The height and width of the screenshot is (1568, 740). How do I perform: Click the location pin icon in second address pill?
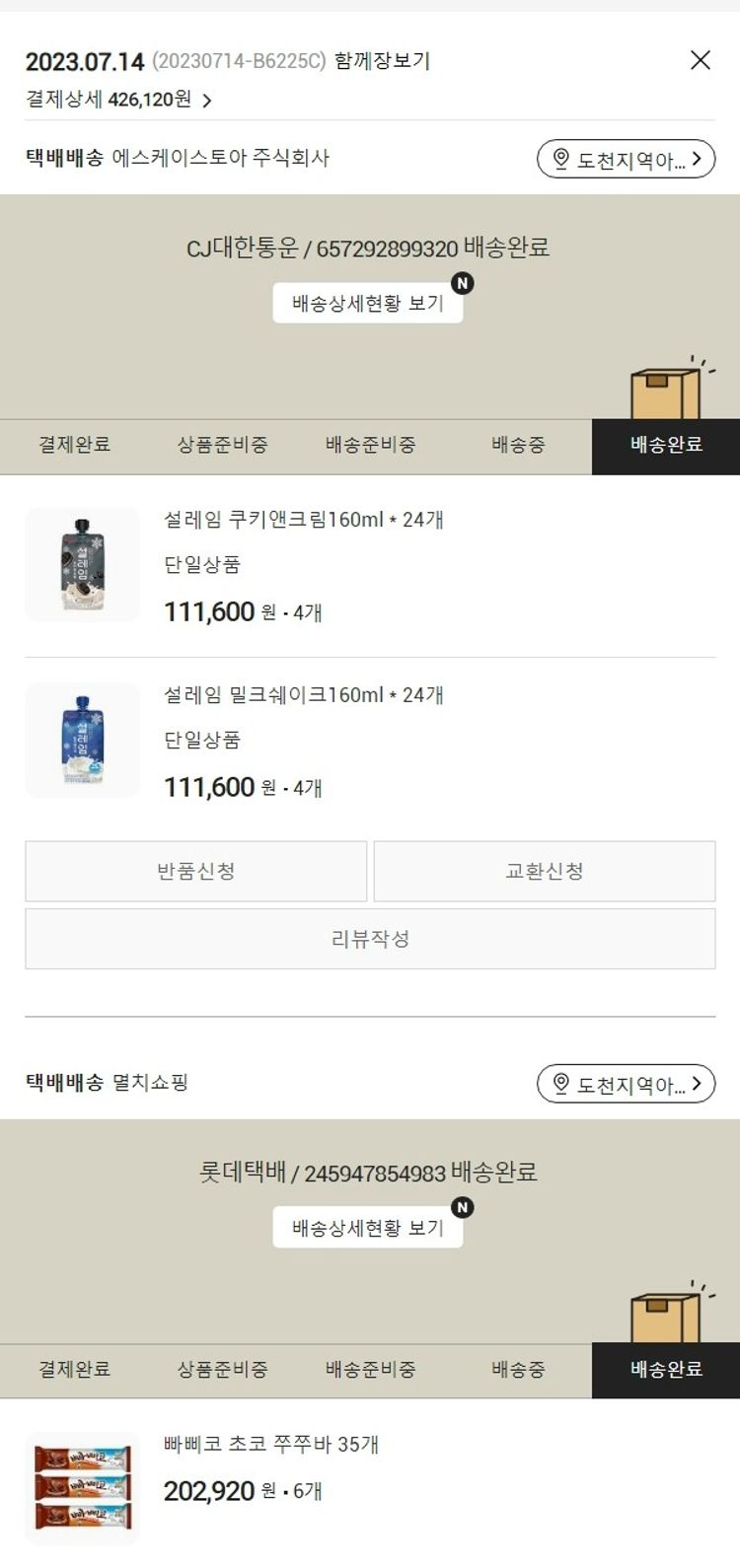(561, 1085)
